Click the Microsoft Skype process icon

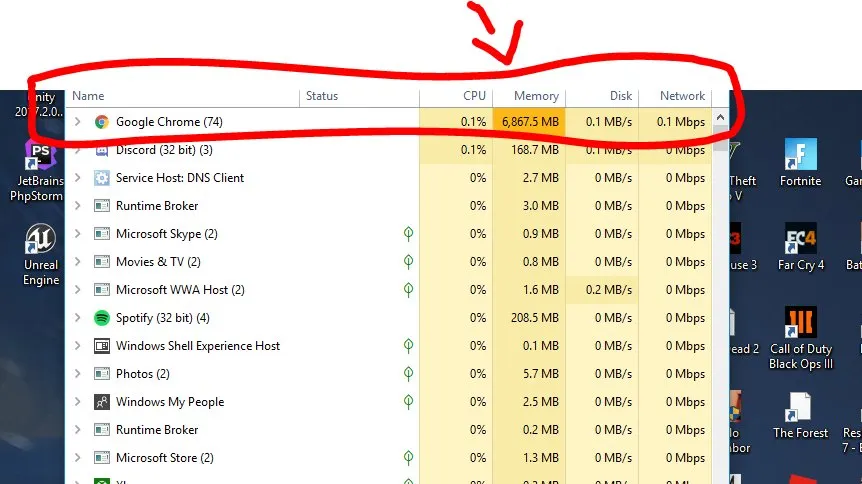102,234
